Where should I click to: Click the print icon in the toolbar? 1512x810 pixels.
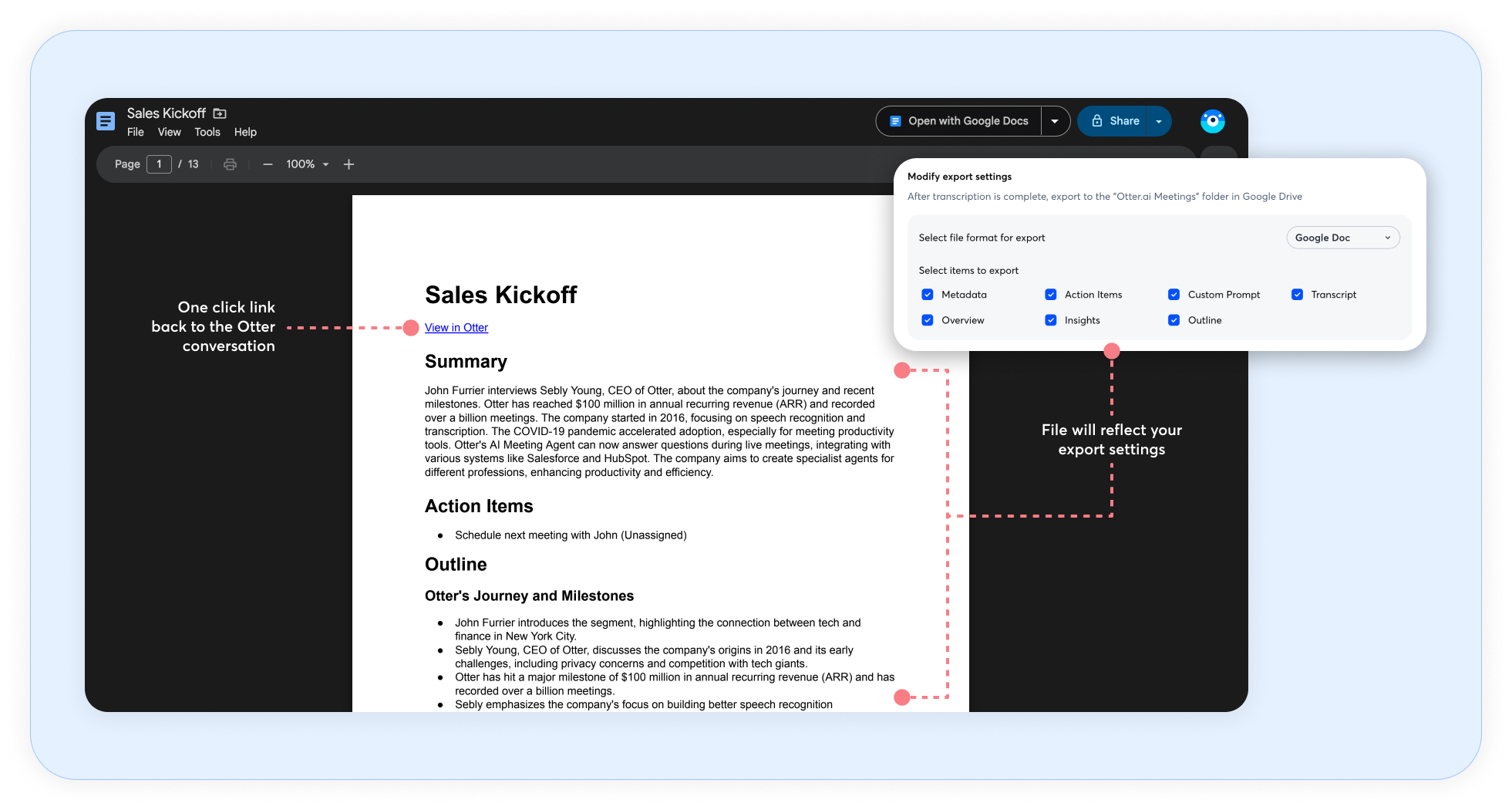pos(230,164)
